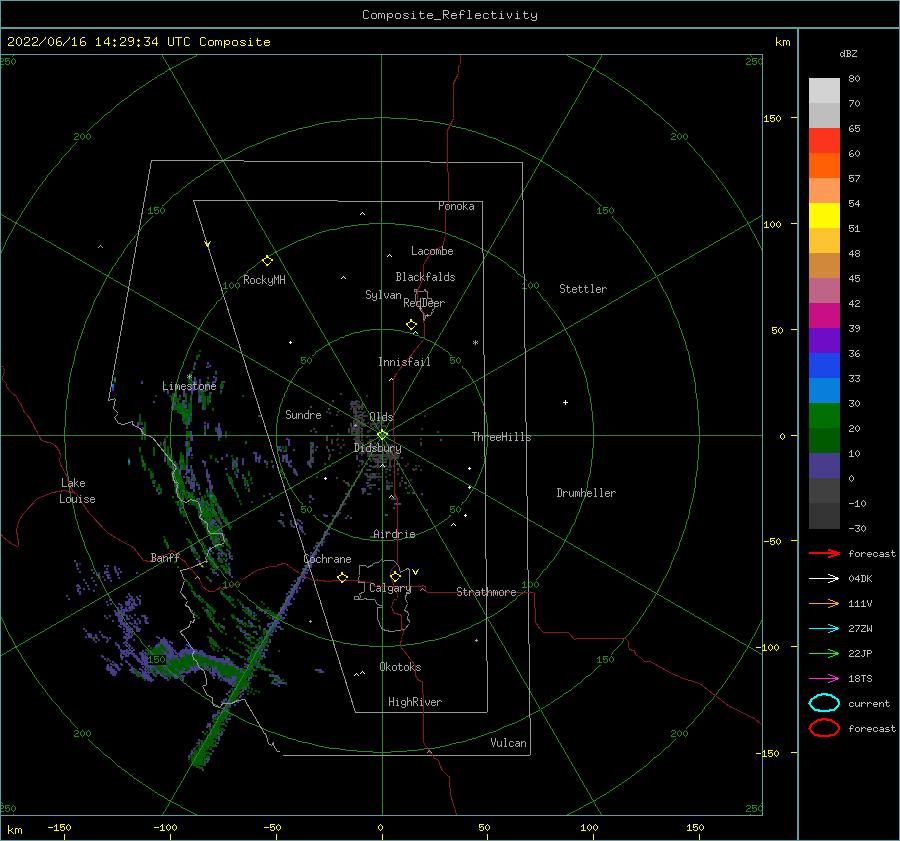Click the Cochrane label
Viewport: 900px width, 841px height.
[327, 559]
